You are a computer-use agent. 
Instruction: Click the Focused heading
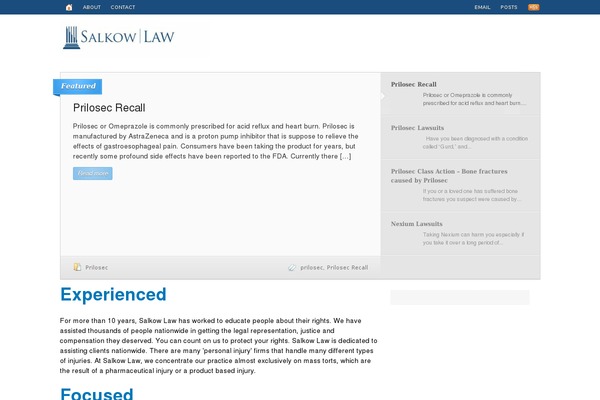pos(97,394)
